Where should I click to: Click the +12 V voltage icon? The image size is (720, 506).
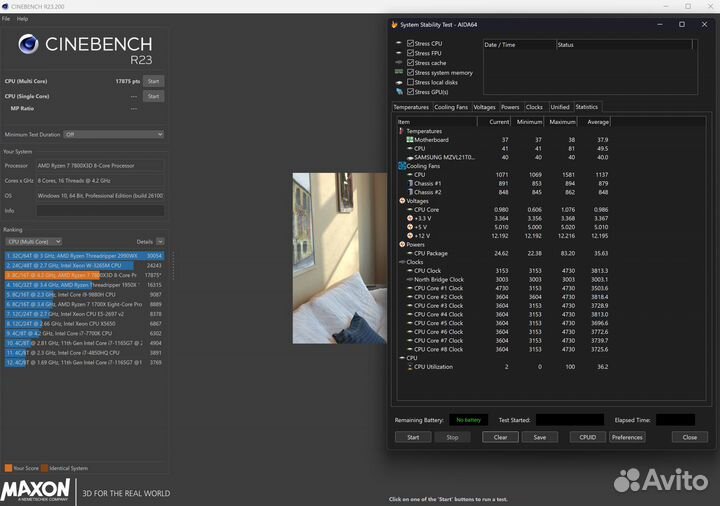point(410,236)
